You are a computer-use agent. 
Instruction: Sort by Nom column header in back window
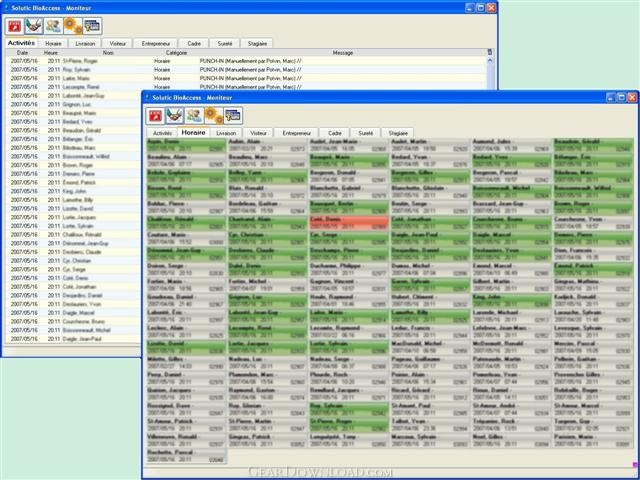(108, 53)
